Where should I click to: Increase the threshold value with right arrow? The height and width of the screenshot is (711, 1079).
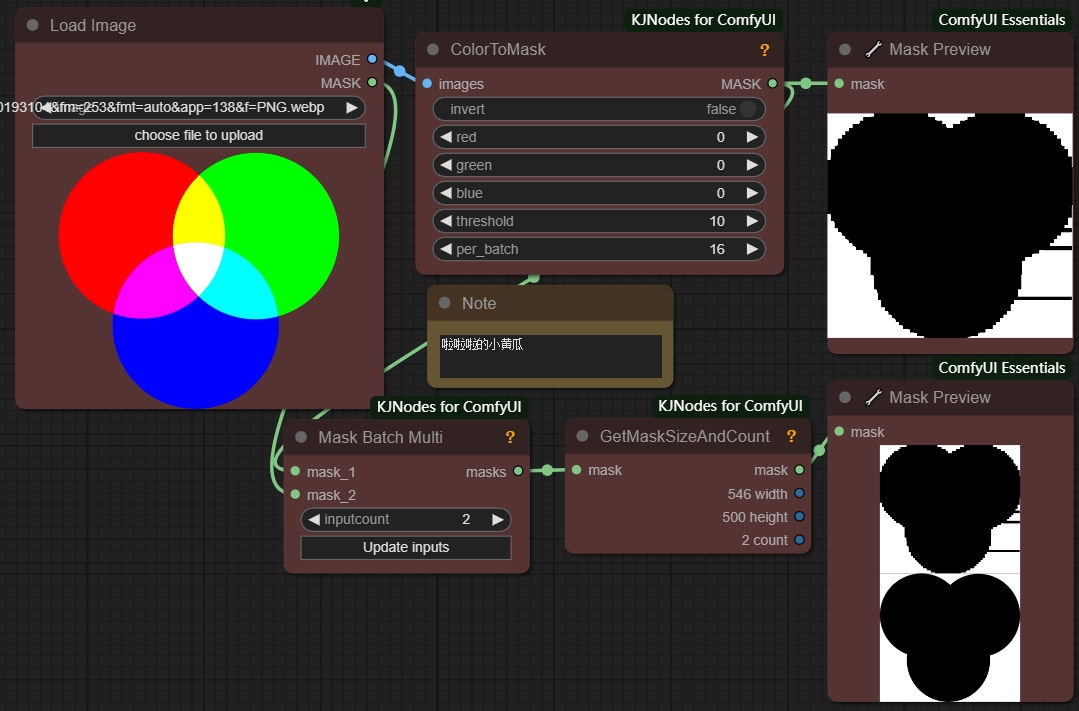click(752, 221)
